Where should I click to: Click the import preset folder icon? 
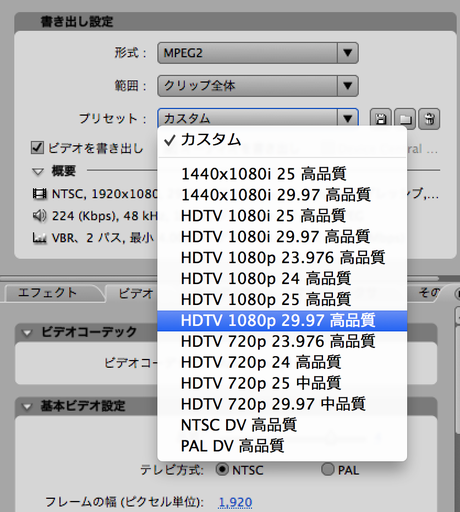point(405,119)
